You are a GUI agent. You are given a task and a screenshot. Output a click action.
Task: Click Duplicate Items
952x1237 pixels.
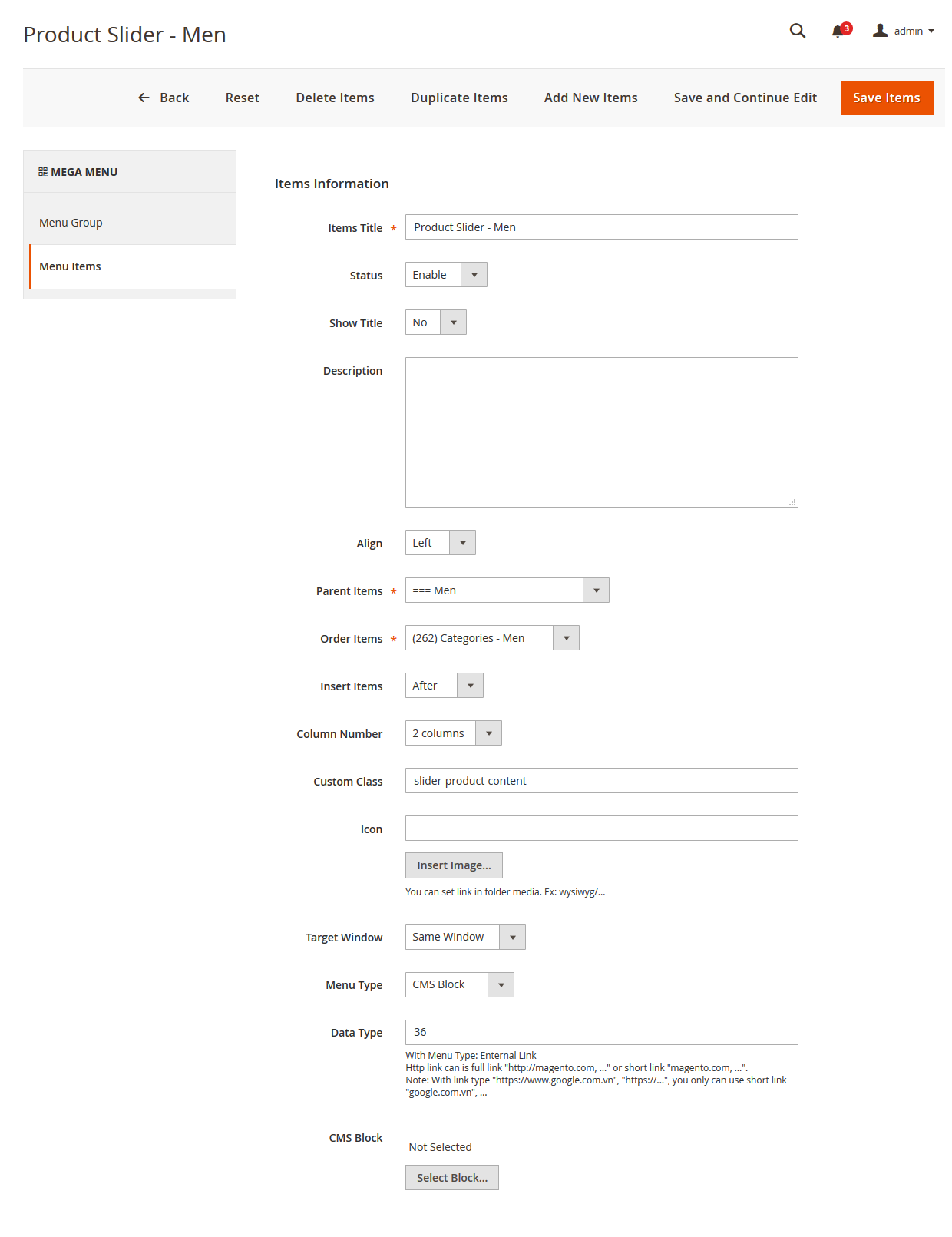[459, 98]
